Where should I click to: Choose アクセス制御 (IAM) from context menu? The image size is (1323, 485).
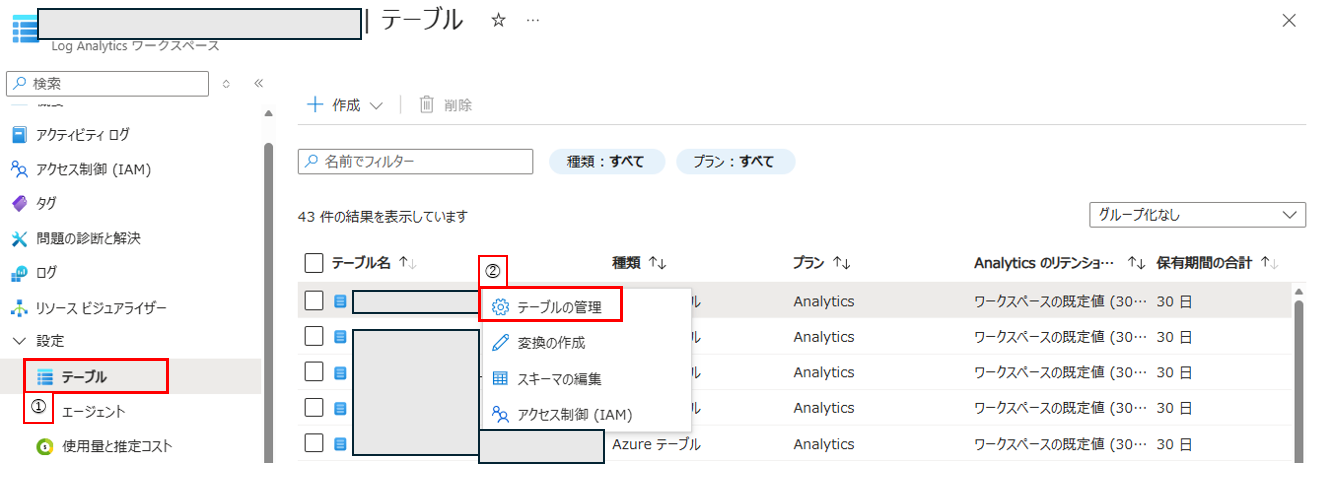587,414
